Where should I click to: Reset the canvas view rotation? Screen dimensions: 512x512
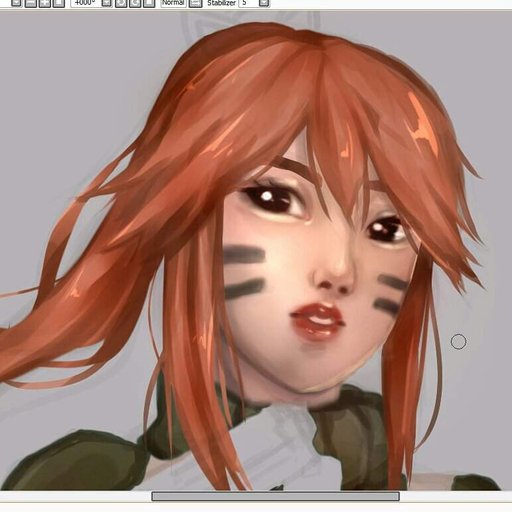pyautogui.click(x=149, y=3)
